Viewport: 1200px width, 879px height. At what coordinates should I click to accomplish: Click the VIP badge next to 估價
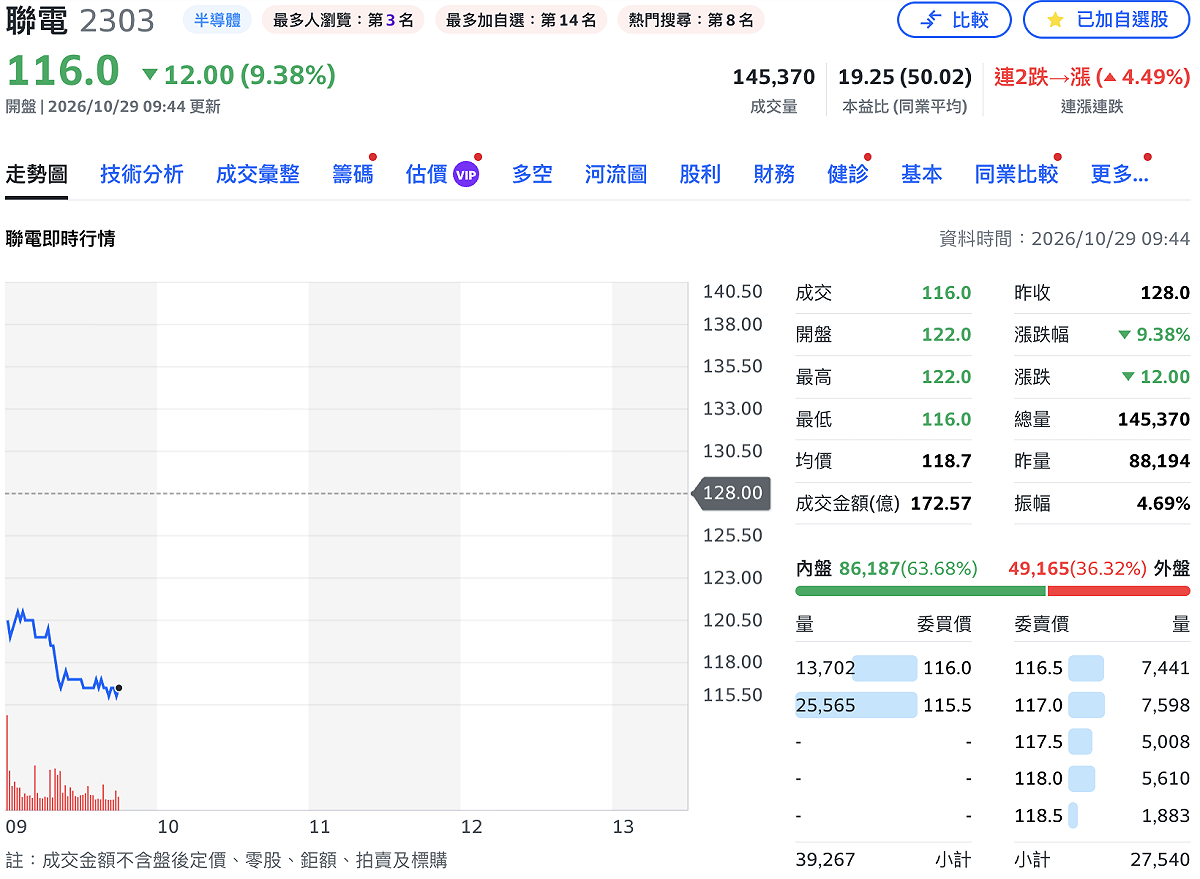click(x=466, y=174)
